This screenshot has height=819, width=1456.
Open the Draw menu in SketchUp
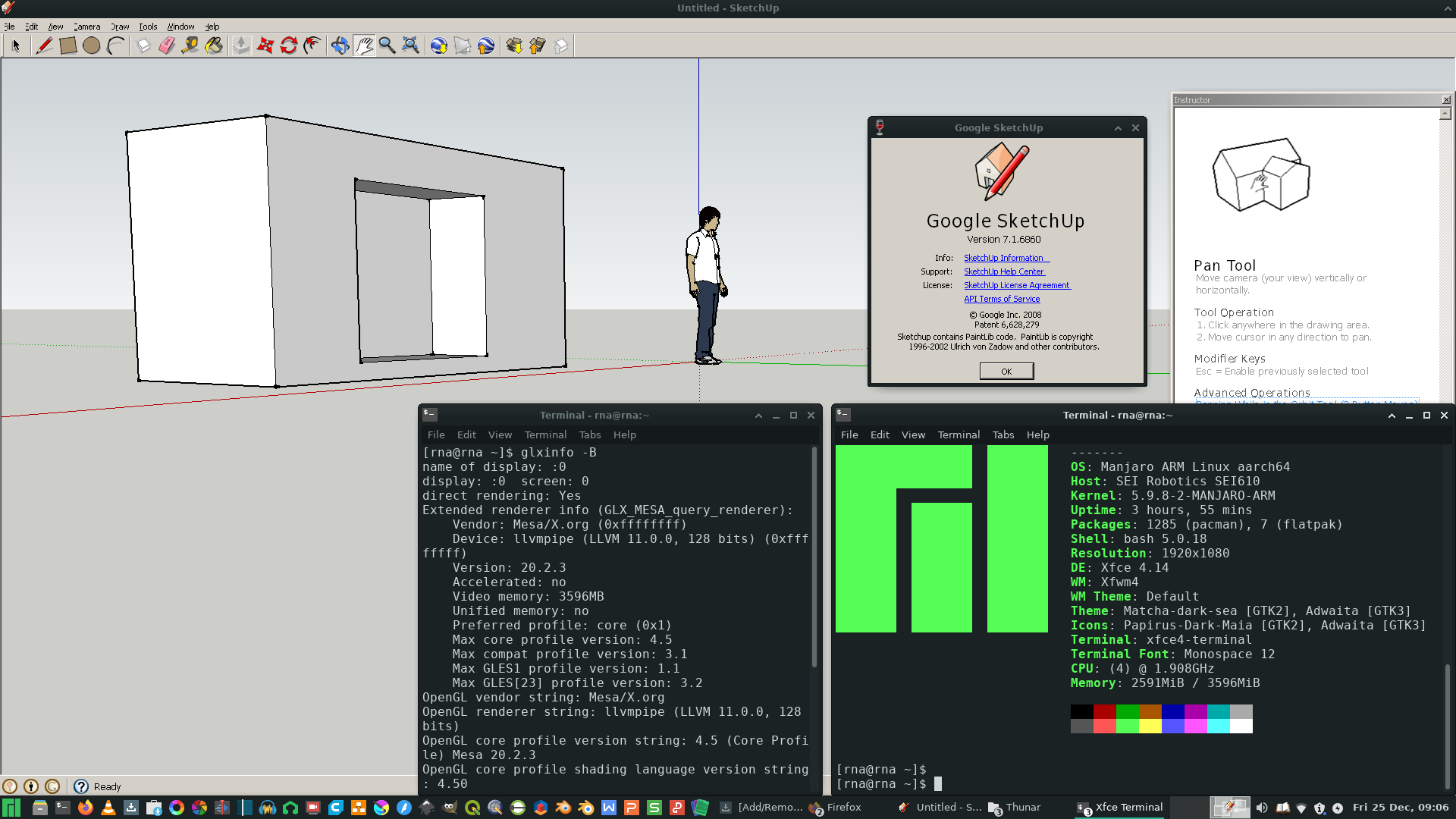coord(120,27)
